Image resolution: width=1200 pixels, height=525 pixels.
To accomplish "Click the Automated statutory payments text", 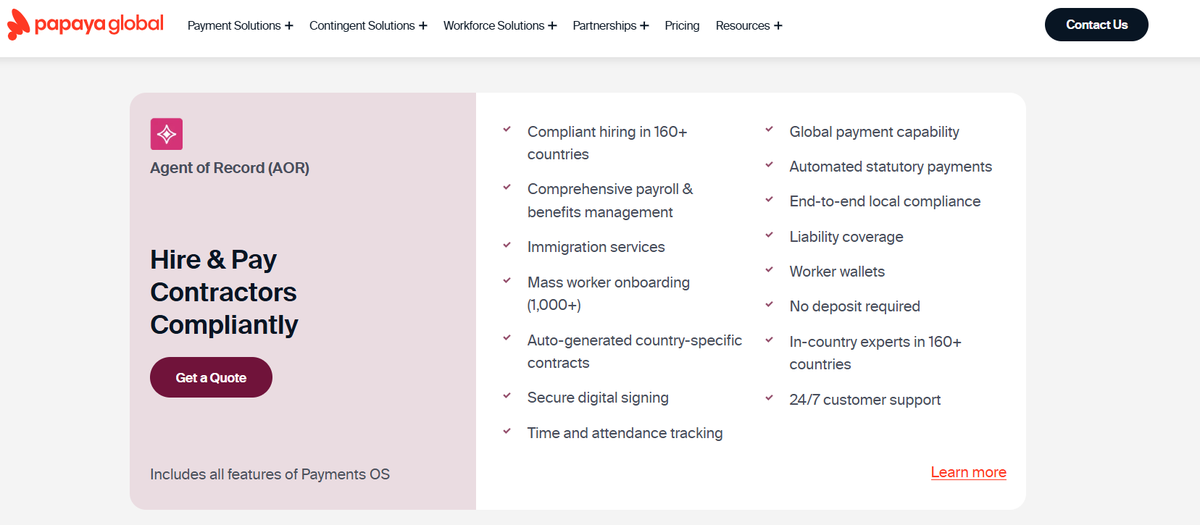I will 891,167.
